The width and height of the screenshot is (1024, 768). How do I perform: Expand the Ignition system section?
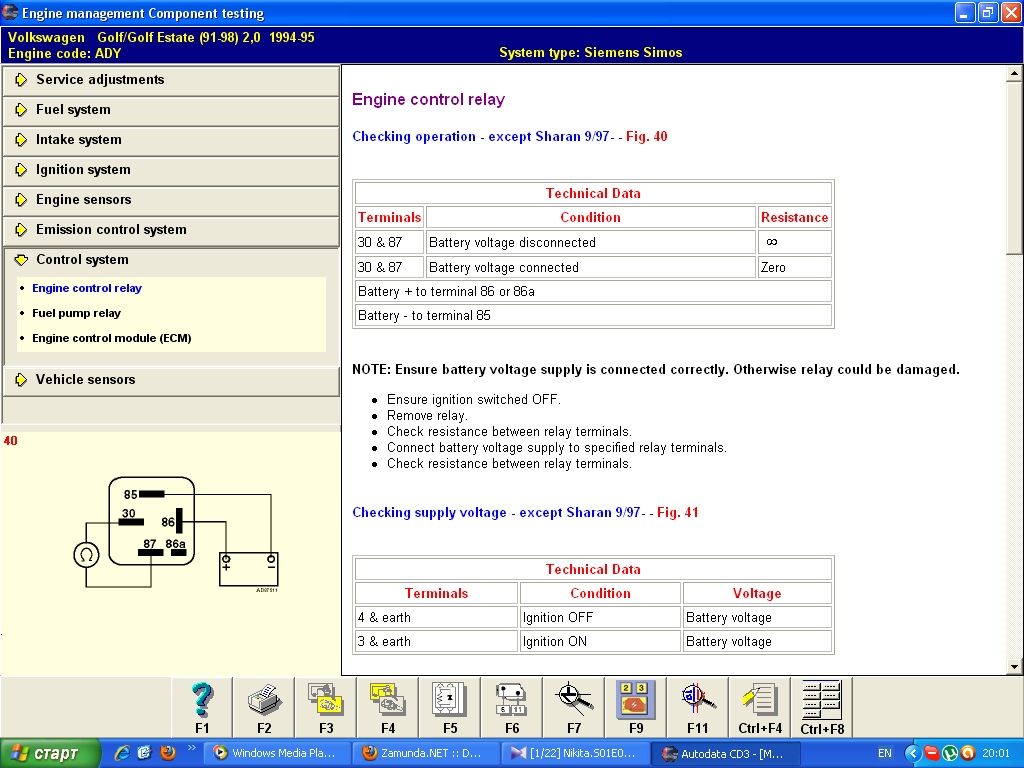click(83, 170)
